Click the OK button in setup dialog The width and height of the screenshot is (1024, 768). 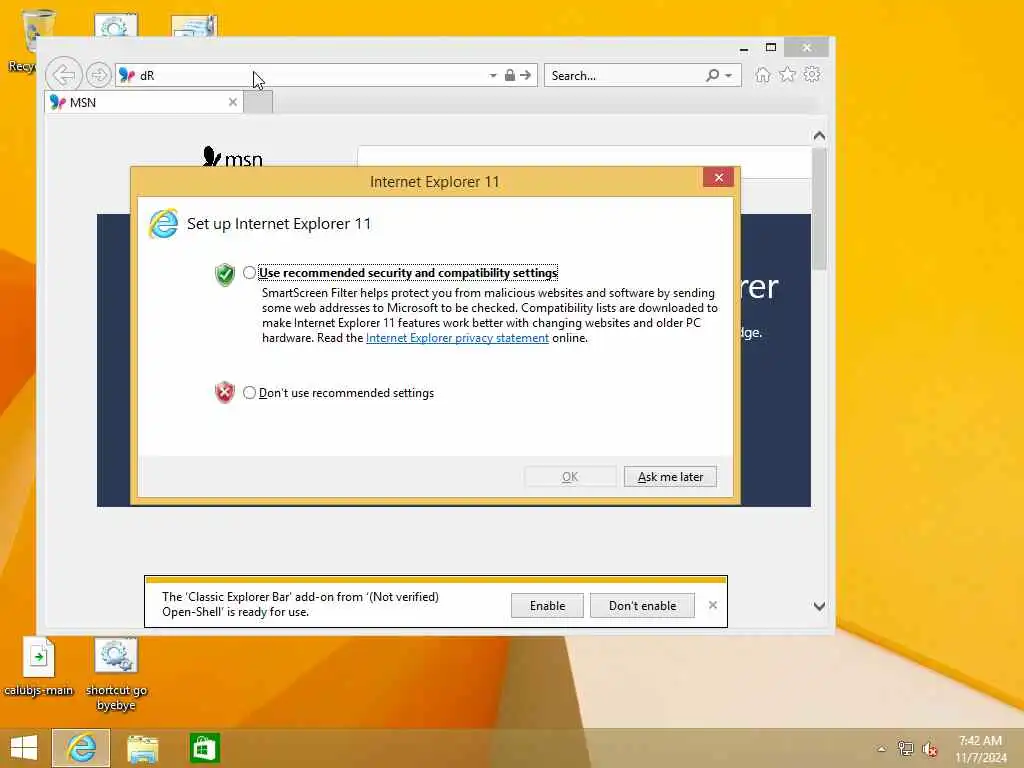pyautogui.click(x=570, y=477)
